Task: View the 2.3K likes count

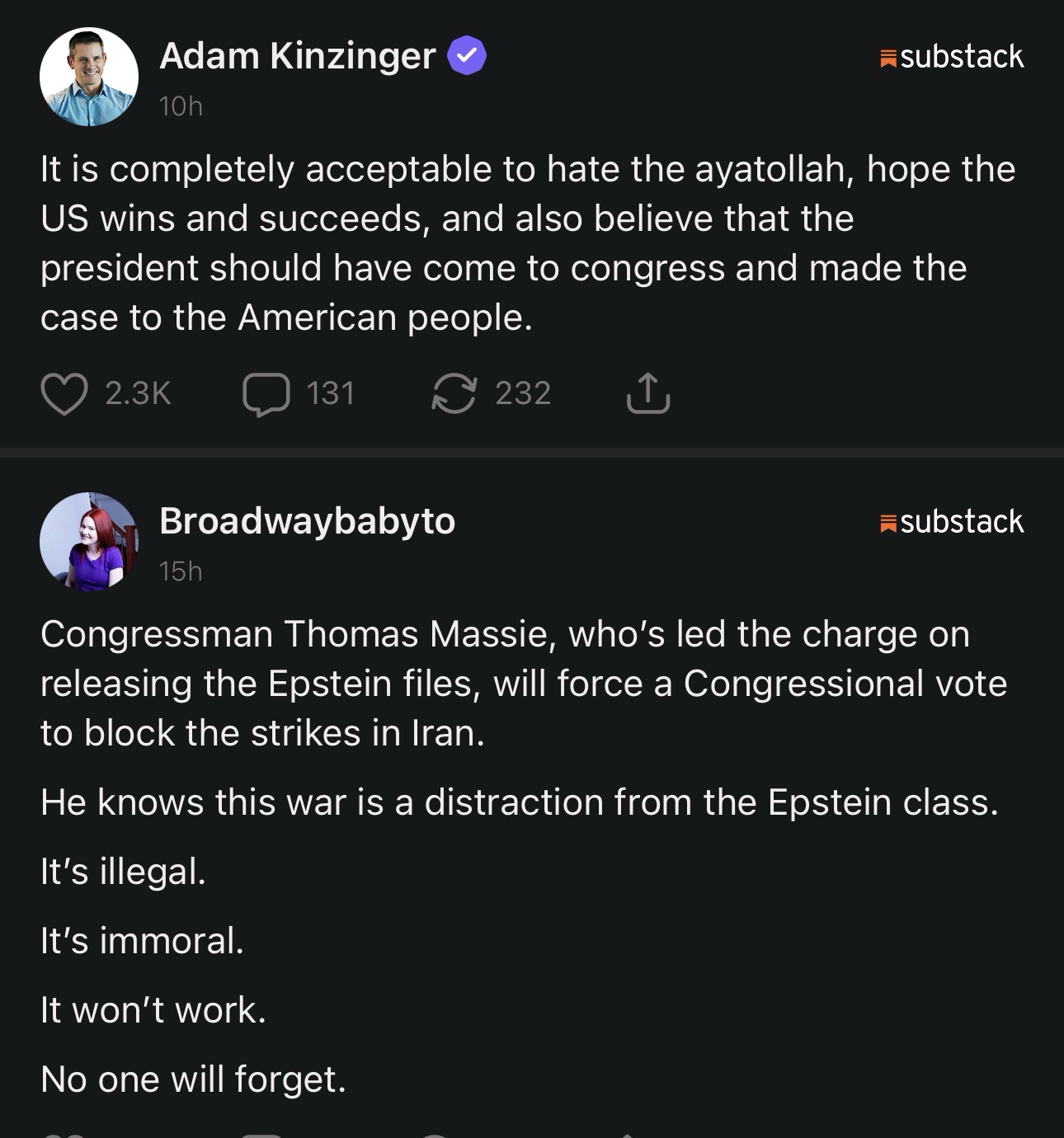Action: pos(138,393)
